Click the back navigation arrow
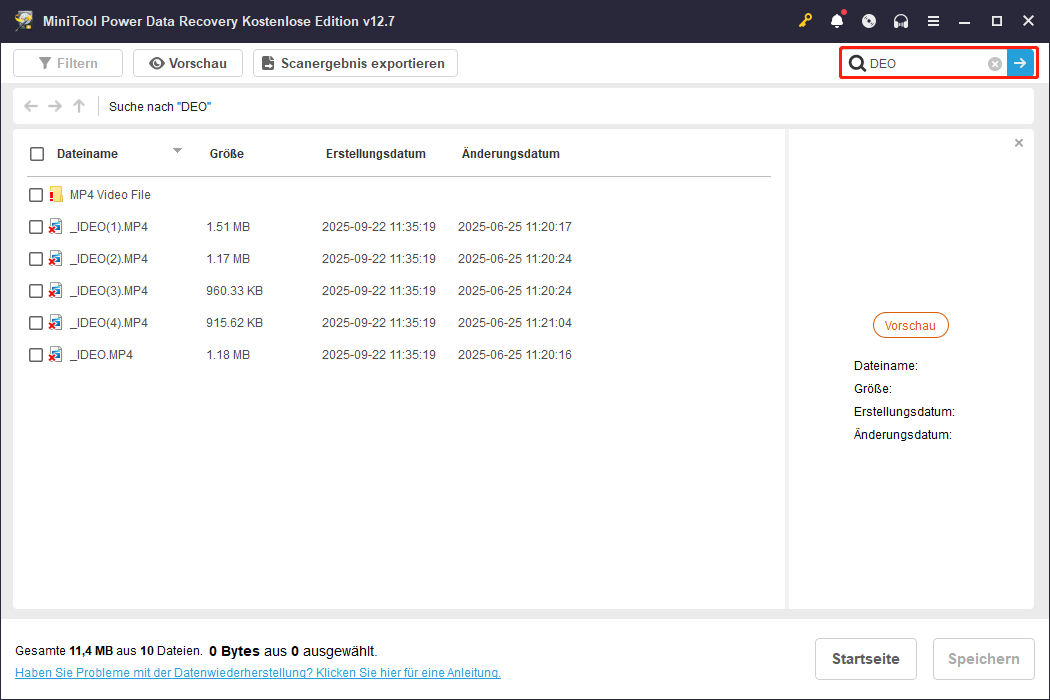Viewport: 1050px width, 700px height. pos(30,106)
